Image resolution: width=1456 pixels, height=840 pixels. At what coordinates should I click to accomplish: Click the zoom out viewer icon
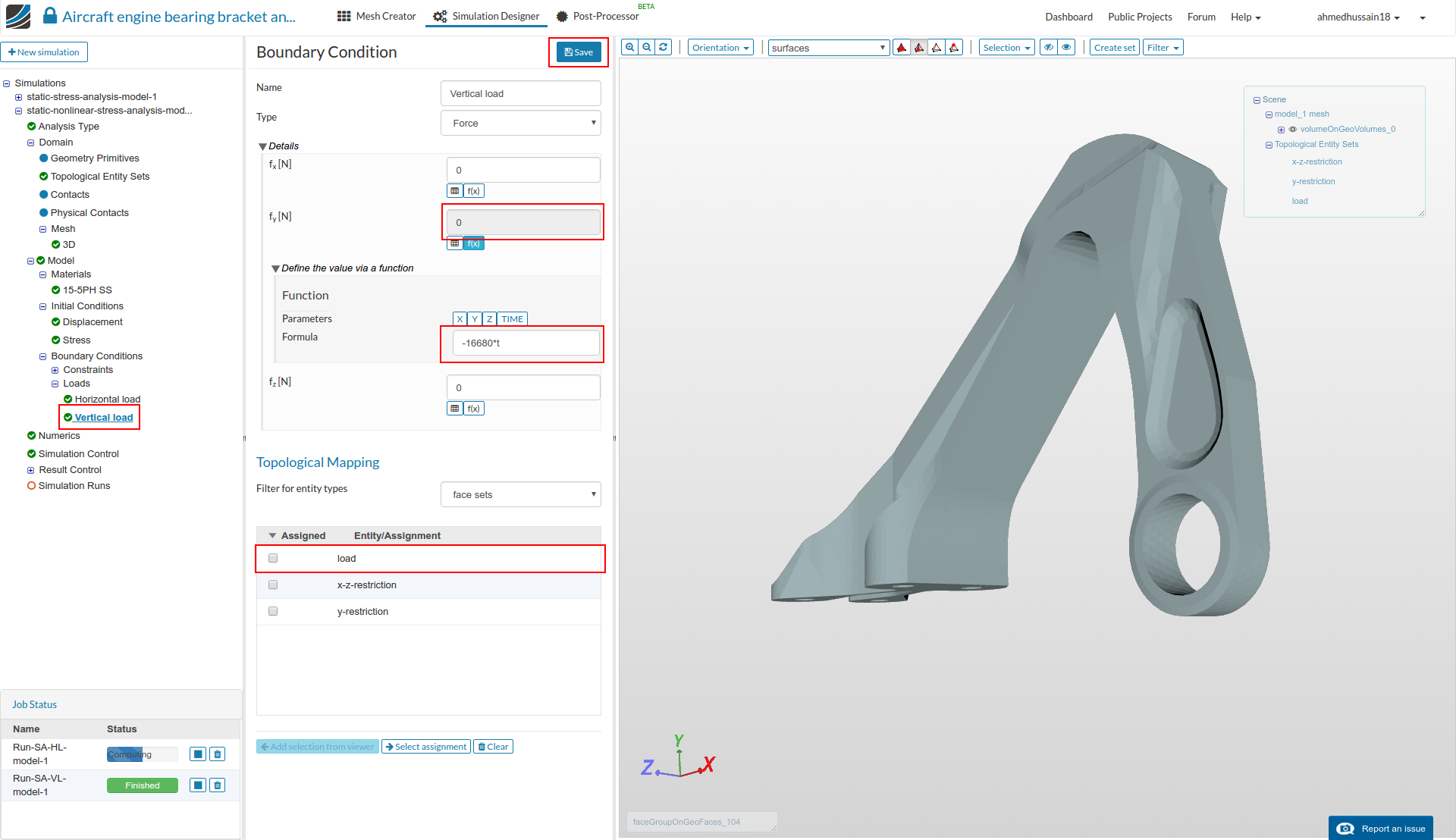click(647, 47)
